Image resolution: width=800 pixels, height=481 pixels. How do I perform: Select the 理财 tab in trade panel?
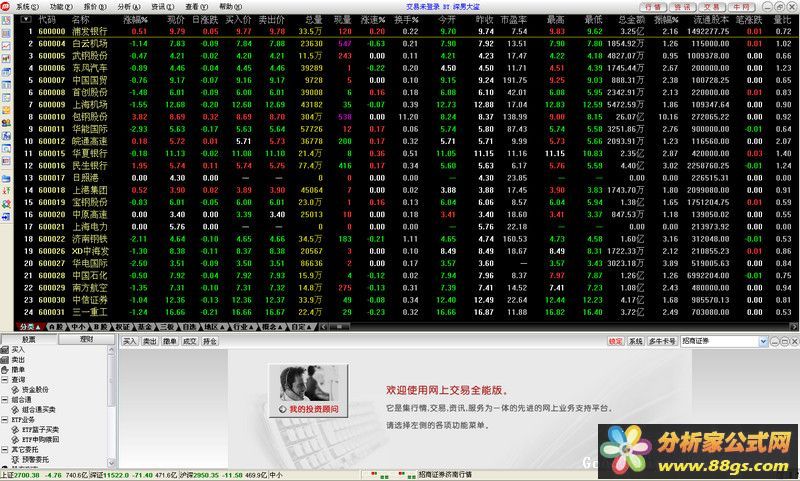click(x=86, y=339)
